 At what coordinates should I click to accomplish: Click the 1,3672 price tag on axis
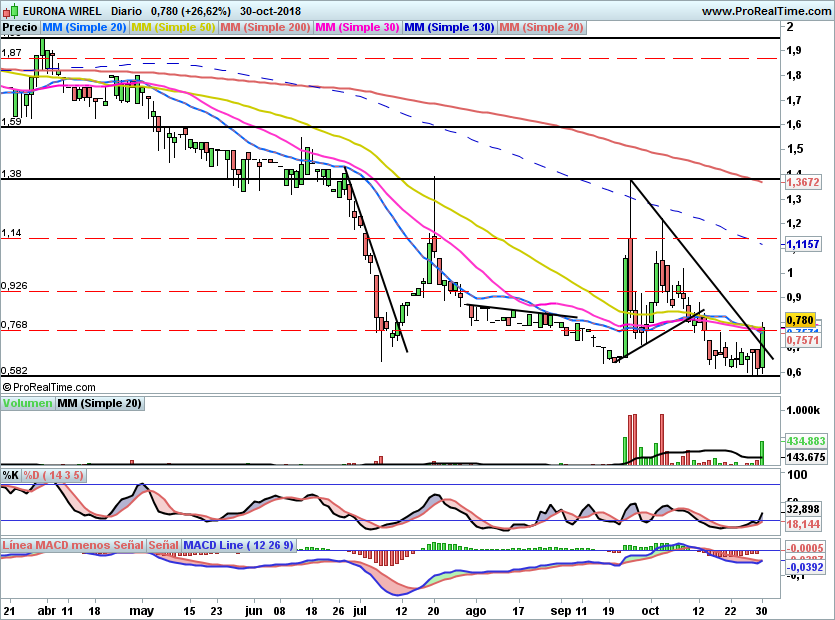[x=803, y=182]
